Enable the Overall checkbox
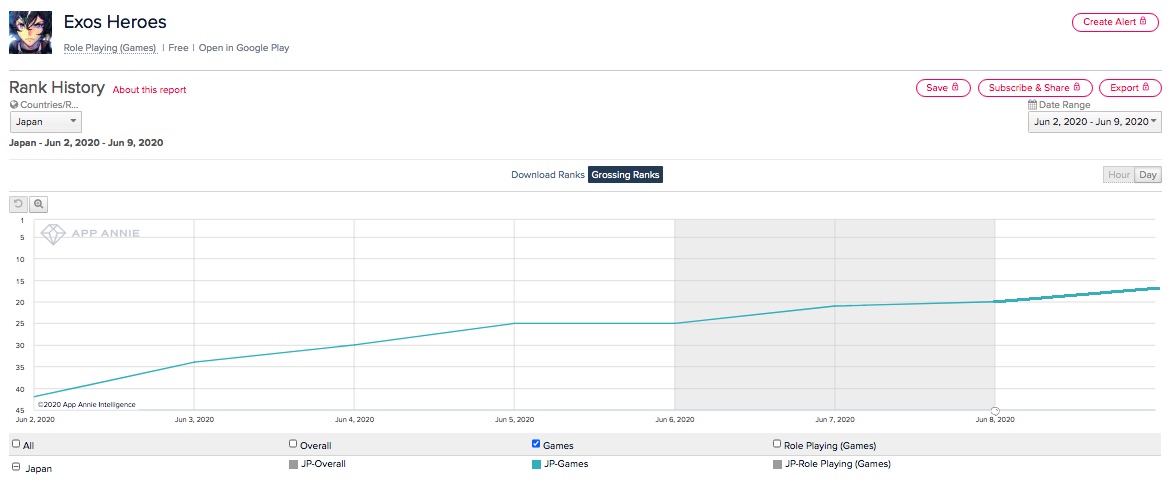Image resolution: width=1170 pixels, height=483 pixels. (293, 444)
